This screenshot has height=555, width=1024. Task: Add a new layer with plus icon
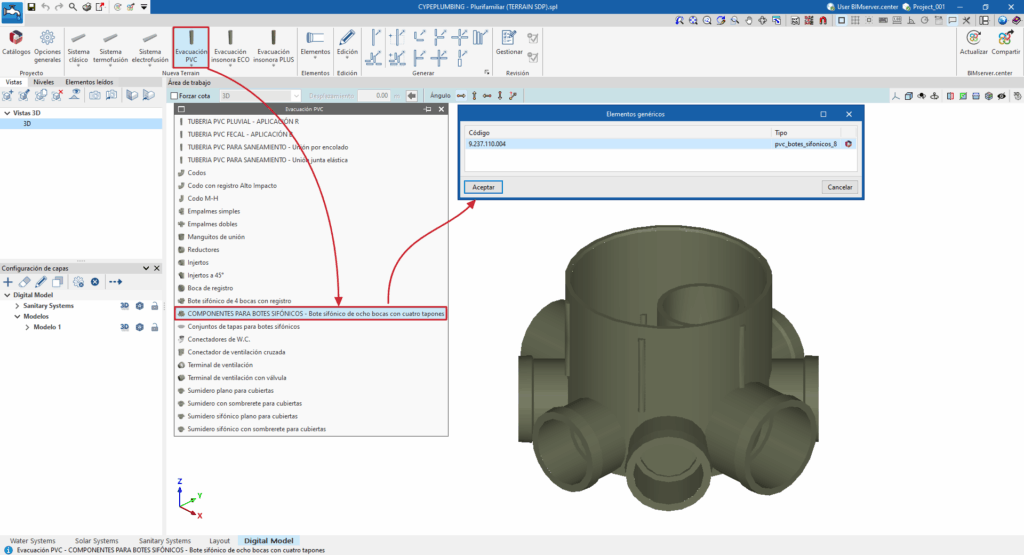9,282
